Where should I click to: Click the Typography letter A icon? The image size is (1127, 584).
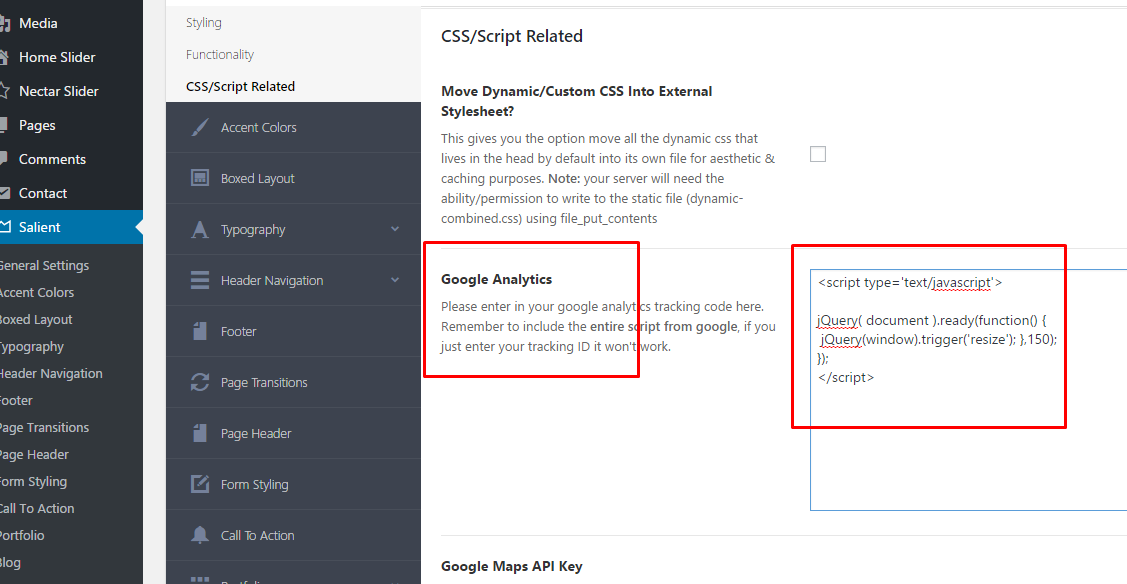200,230
